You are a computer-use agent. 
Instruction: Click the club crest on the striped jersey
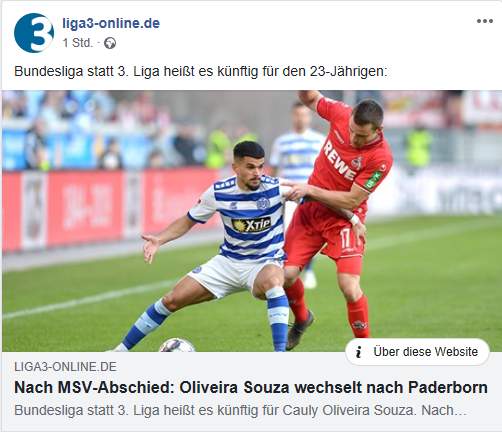point(262,203)
